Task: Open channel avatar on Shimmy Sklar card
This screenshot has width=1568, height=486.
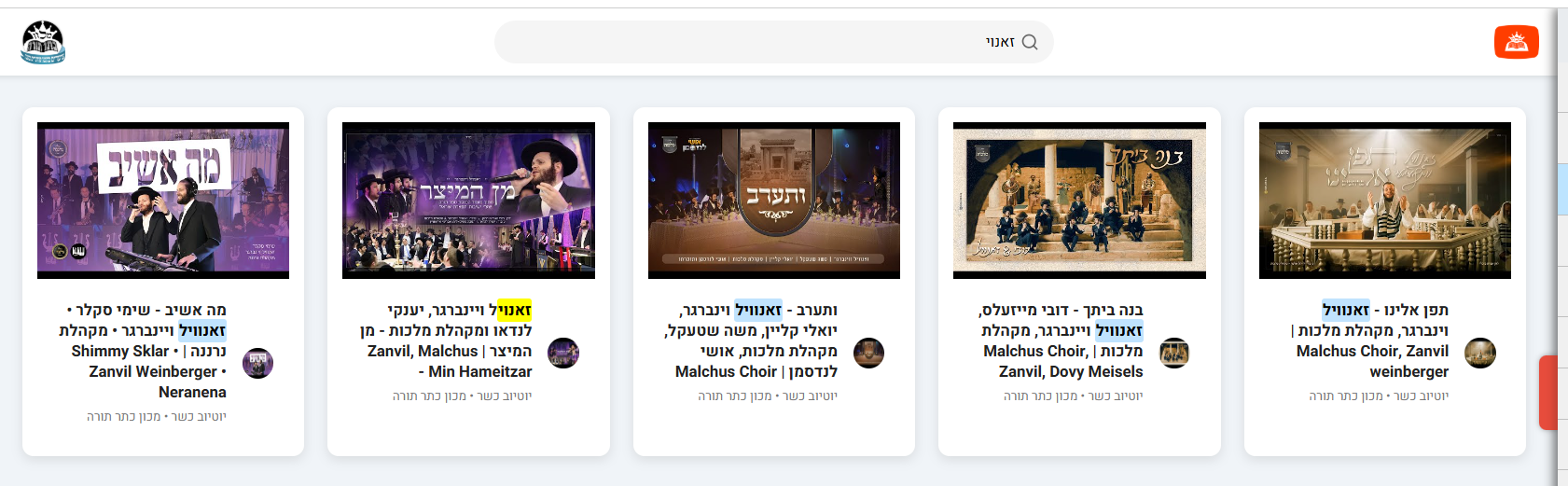Action: (x=257, y=363)
